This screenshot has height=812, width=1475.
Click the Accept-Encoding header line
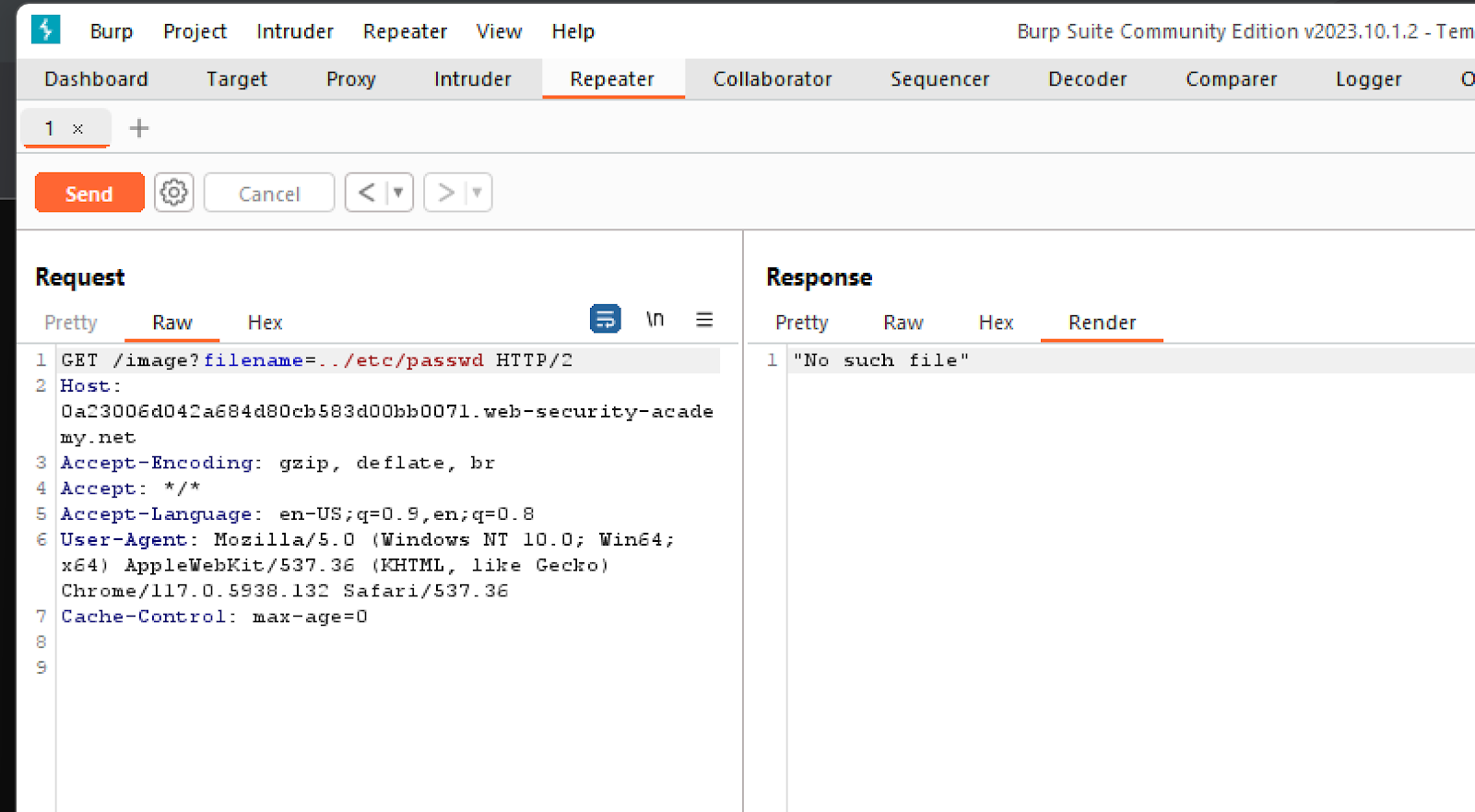[x=278, y=463]
